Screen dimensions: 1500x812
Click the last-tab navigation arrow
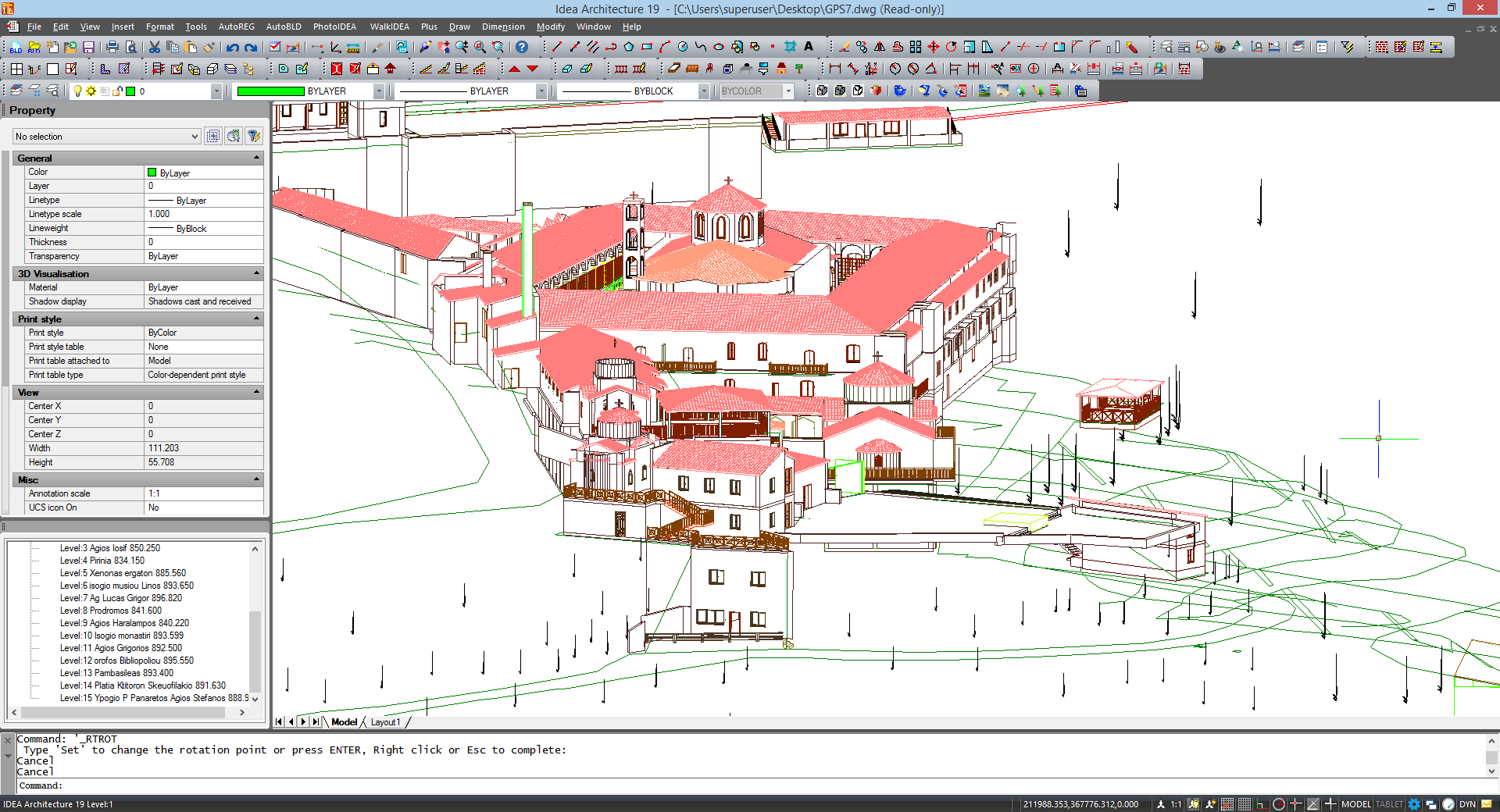point(316,722)
